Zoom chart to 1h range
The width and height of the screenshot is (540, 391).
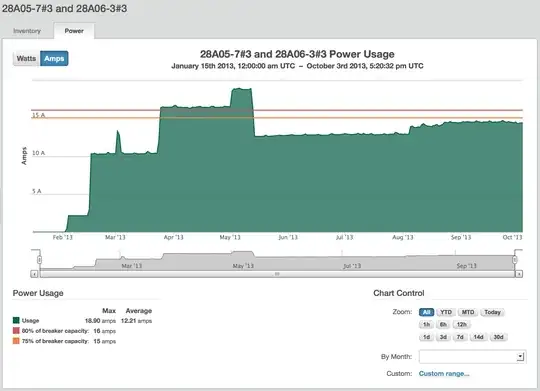pyautogui.click(x=426, y=325)
